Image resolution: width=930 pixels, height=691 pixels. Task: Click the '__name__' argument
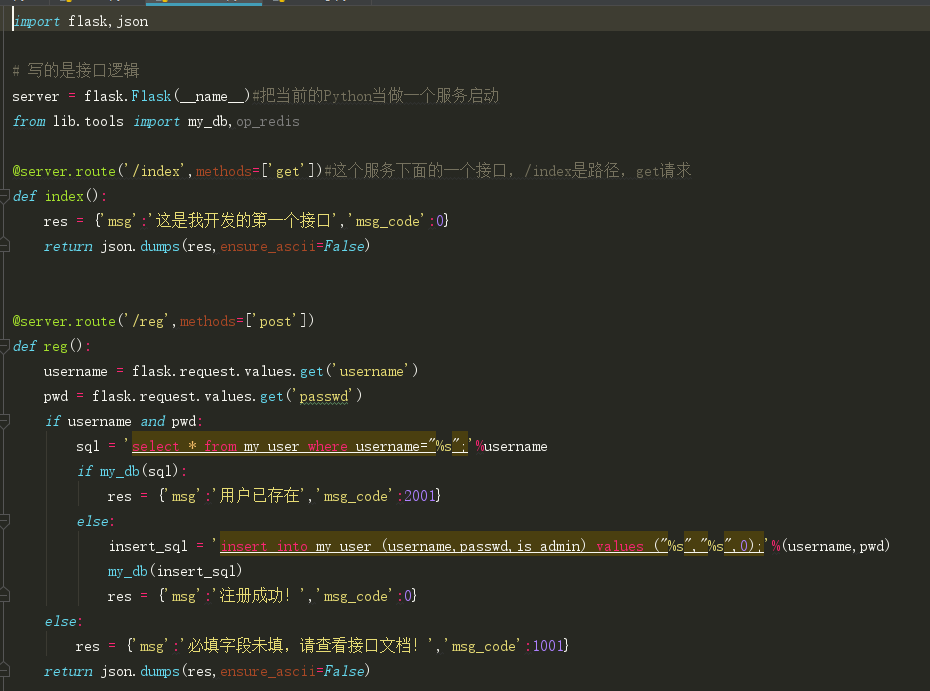pos(211,96)
